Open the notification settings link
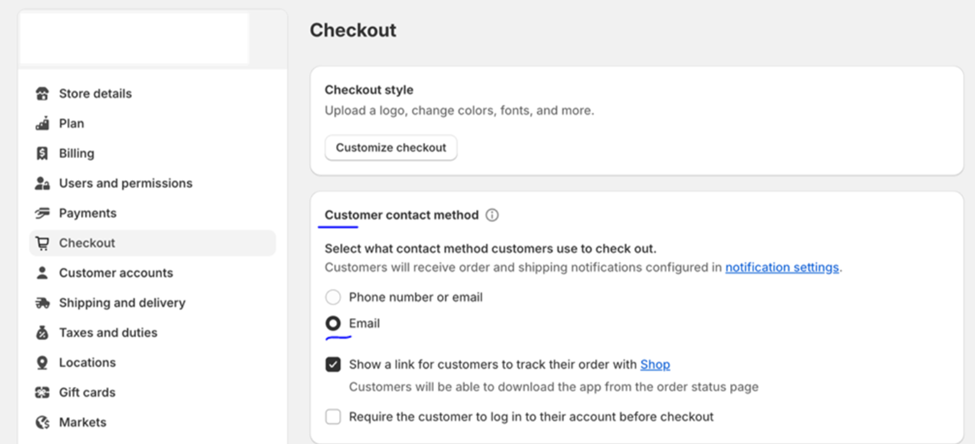This screenshot has width=975, height=444. tap(782, 268)
